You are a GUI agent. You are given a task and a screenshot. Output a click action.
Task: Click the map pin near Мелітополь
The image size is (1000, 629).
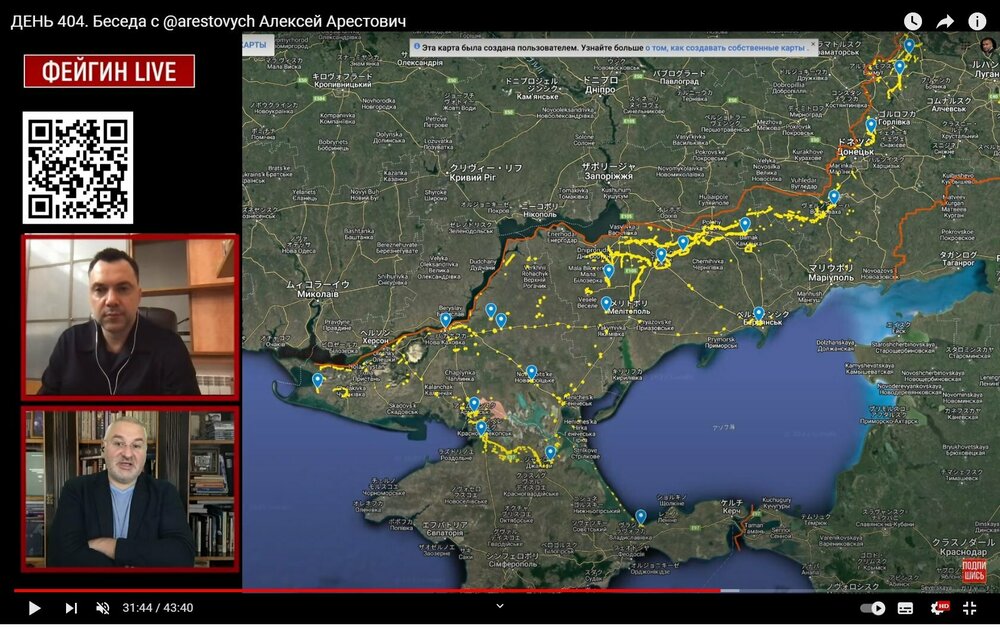click(606, 302)
